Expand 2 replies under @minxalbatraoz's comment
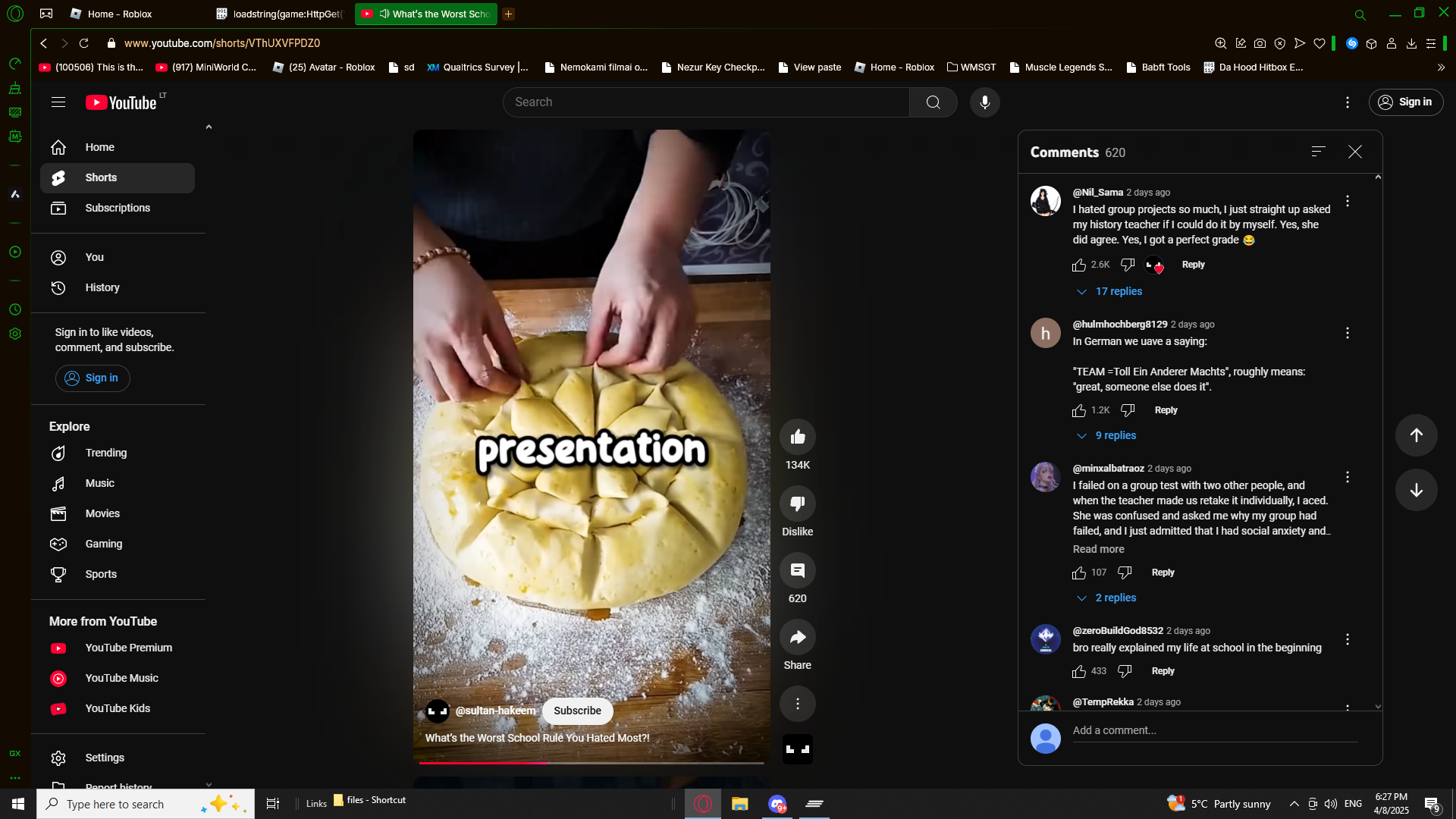 coord(1115,598)
